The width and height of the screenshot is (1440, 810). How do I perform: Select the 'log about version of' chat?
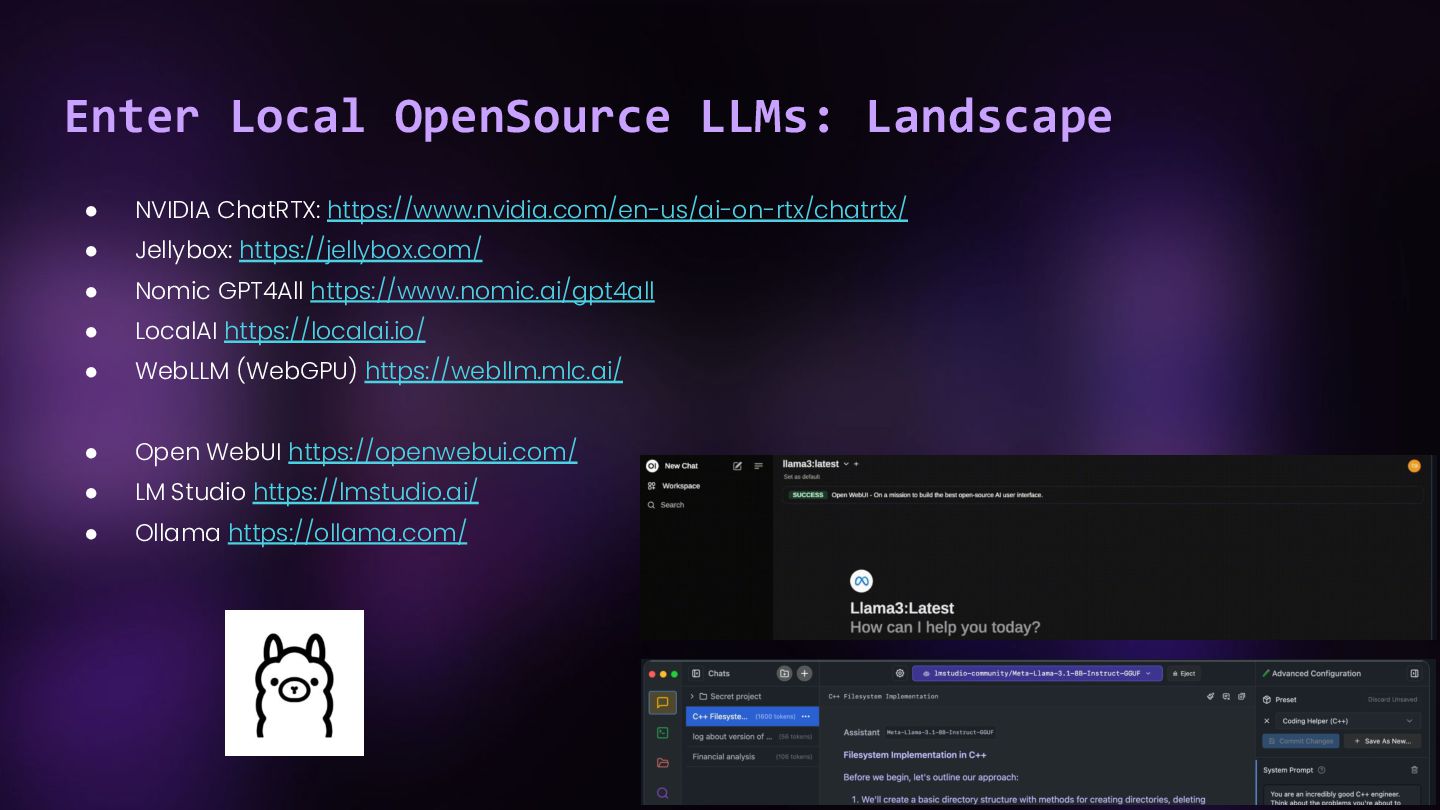tap(752, 737)
